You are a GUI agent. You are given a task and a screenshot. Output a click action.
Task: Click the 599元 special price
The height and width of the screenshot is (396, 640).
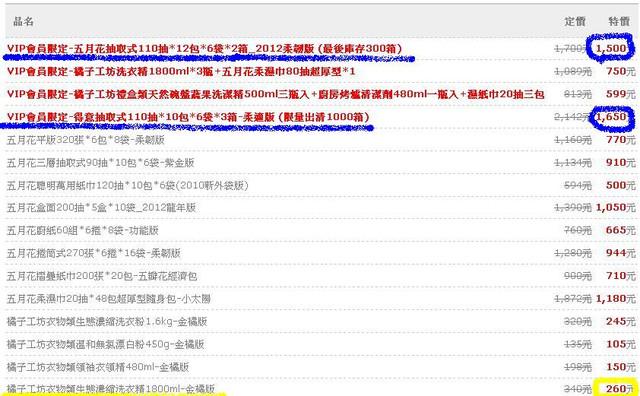tap(621, 94)
